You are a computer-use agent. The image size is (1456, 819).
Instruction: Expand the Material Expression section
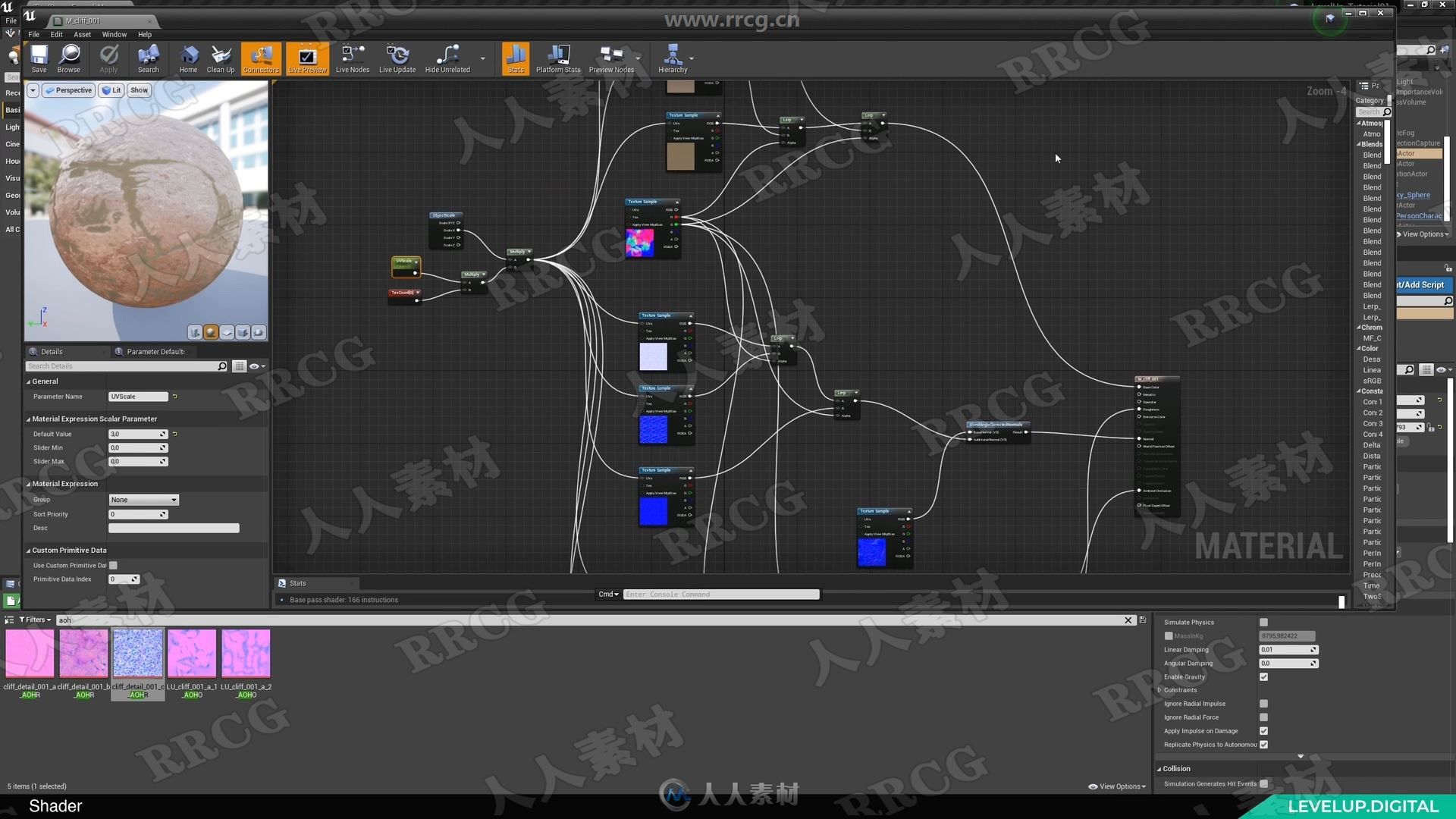tap(29, 483)
